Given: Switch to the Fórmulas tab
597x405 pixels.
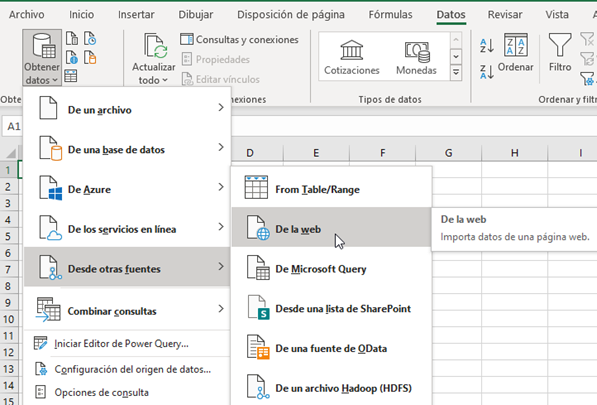Looking at the screenshot, I should 390,14.
